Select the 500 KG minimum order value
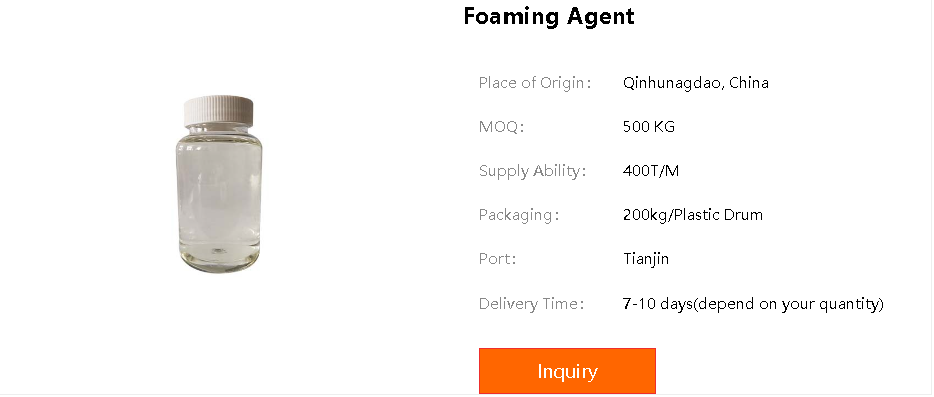The width and height of the screenshot is (934, 397). 649,127
